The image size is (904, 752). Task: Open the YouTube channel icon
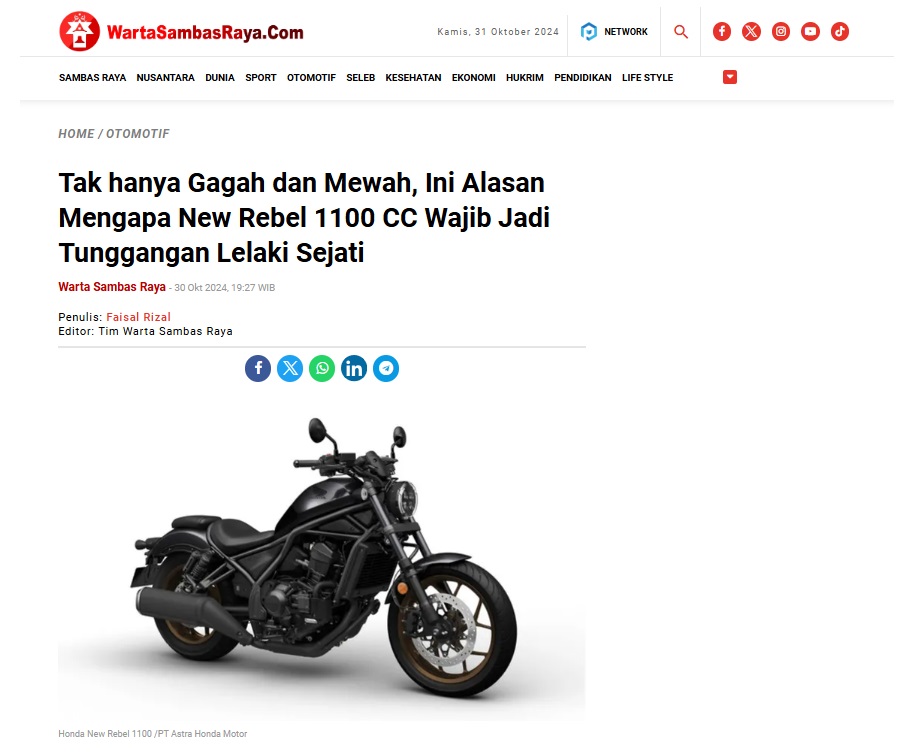(x=810, y=31)
